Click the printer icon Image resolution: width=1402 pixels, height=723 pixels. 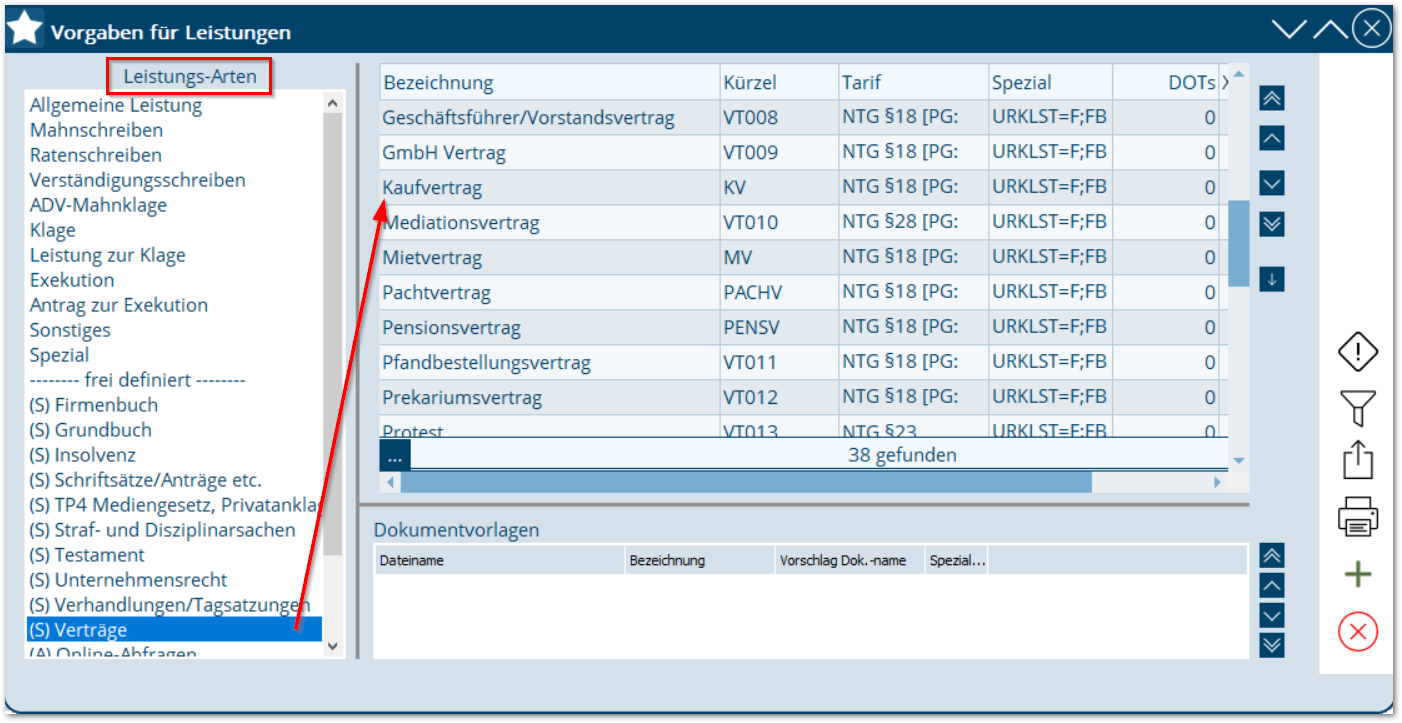(x=1358, y=519)
